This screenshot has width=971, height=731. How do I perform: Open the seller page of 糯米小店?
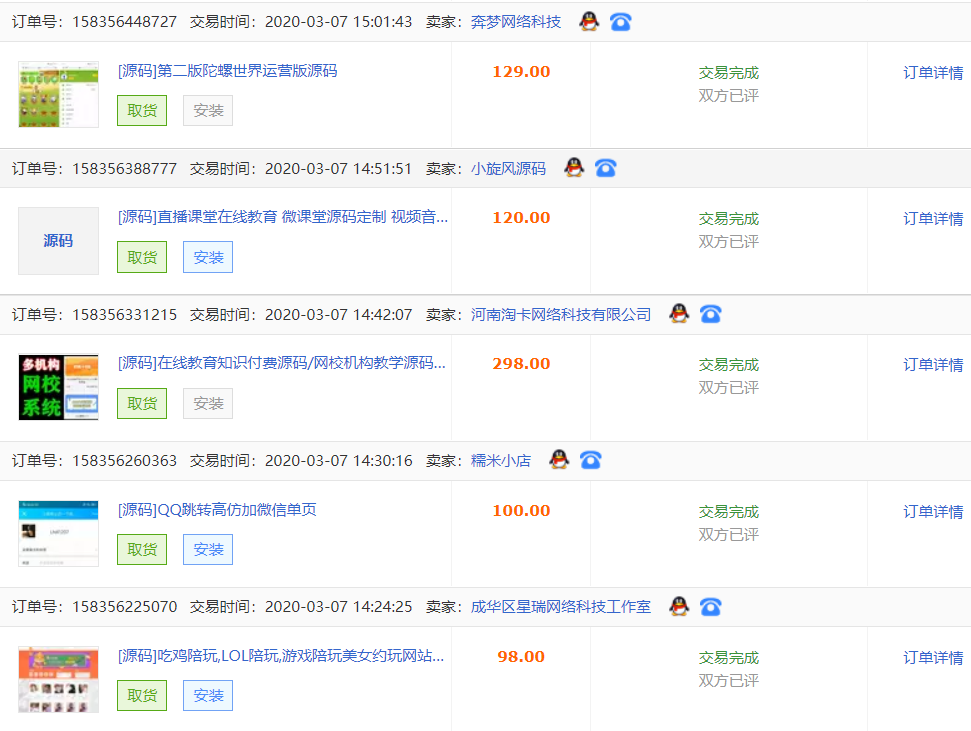tap(501, 459)
